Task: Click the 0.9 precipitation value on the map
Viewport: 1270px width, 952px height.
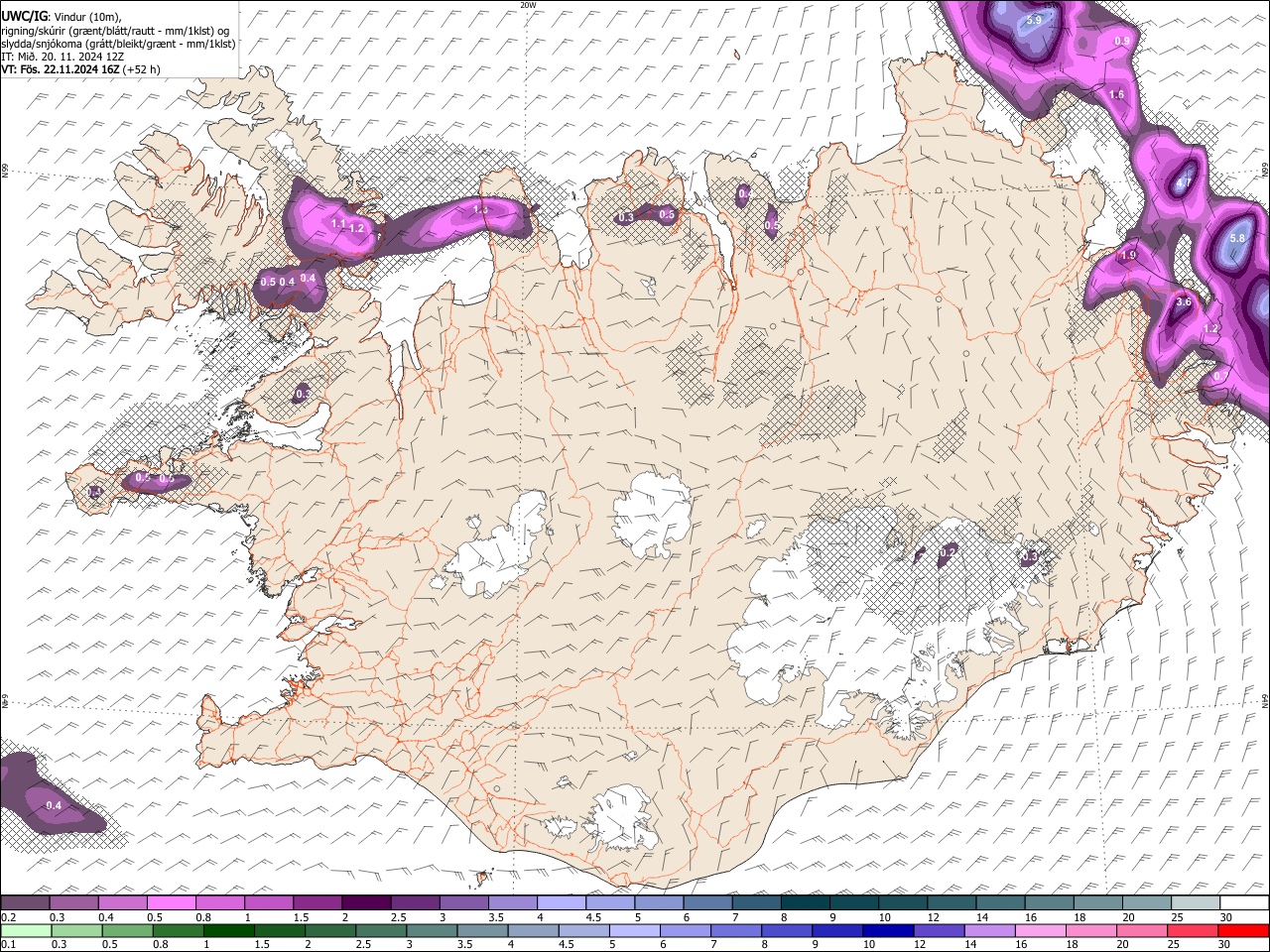Action: [x=1122, y=41]
